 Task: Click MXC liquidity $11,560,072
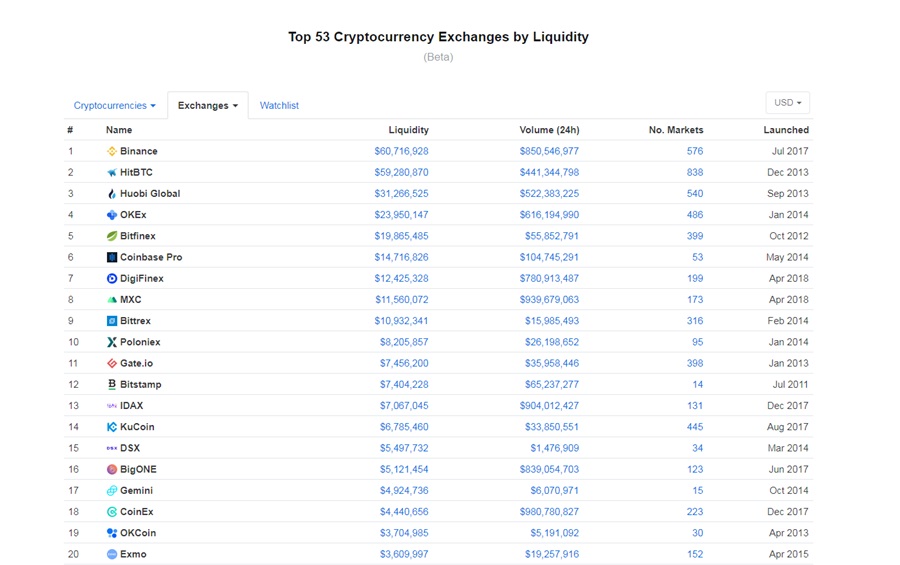coord(402,300)
